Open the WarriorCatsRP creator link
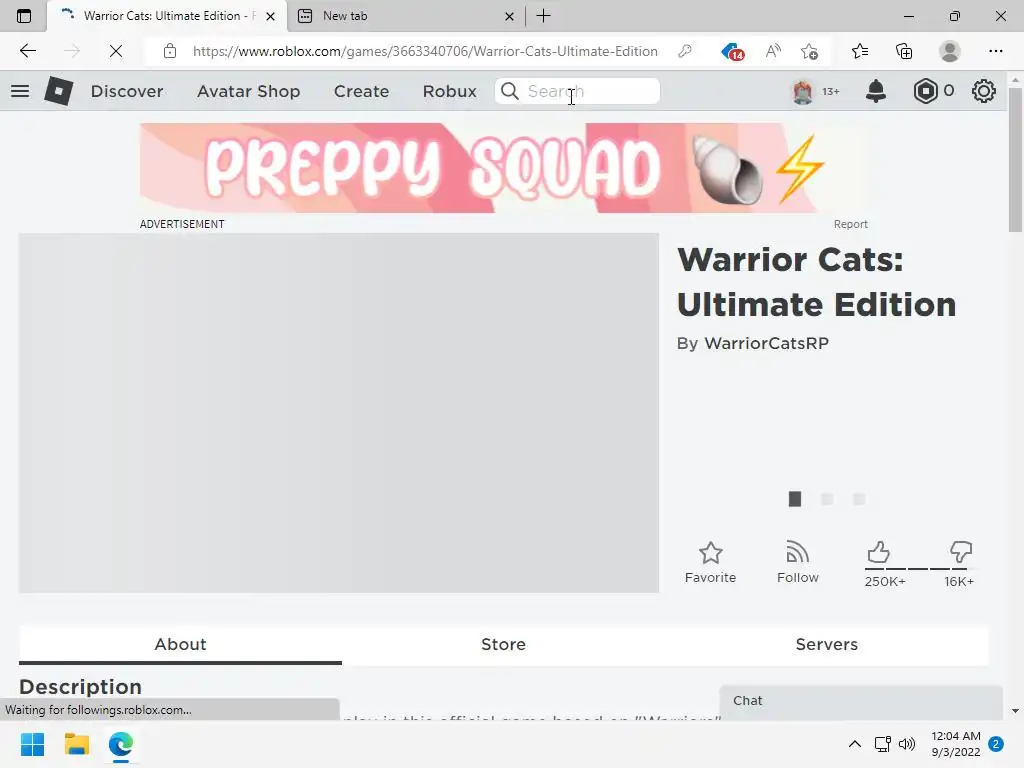1024x768 pixels. coord(767,344)
